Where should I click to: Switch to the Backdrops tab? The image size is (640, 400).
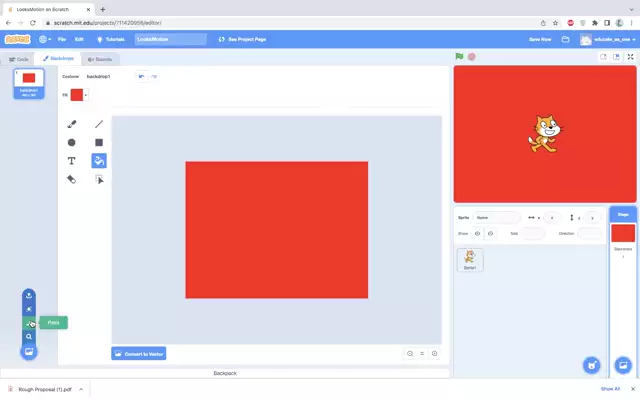click(x=58, y=58)
